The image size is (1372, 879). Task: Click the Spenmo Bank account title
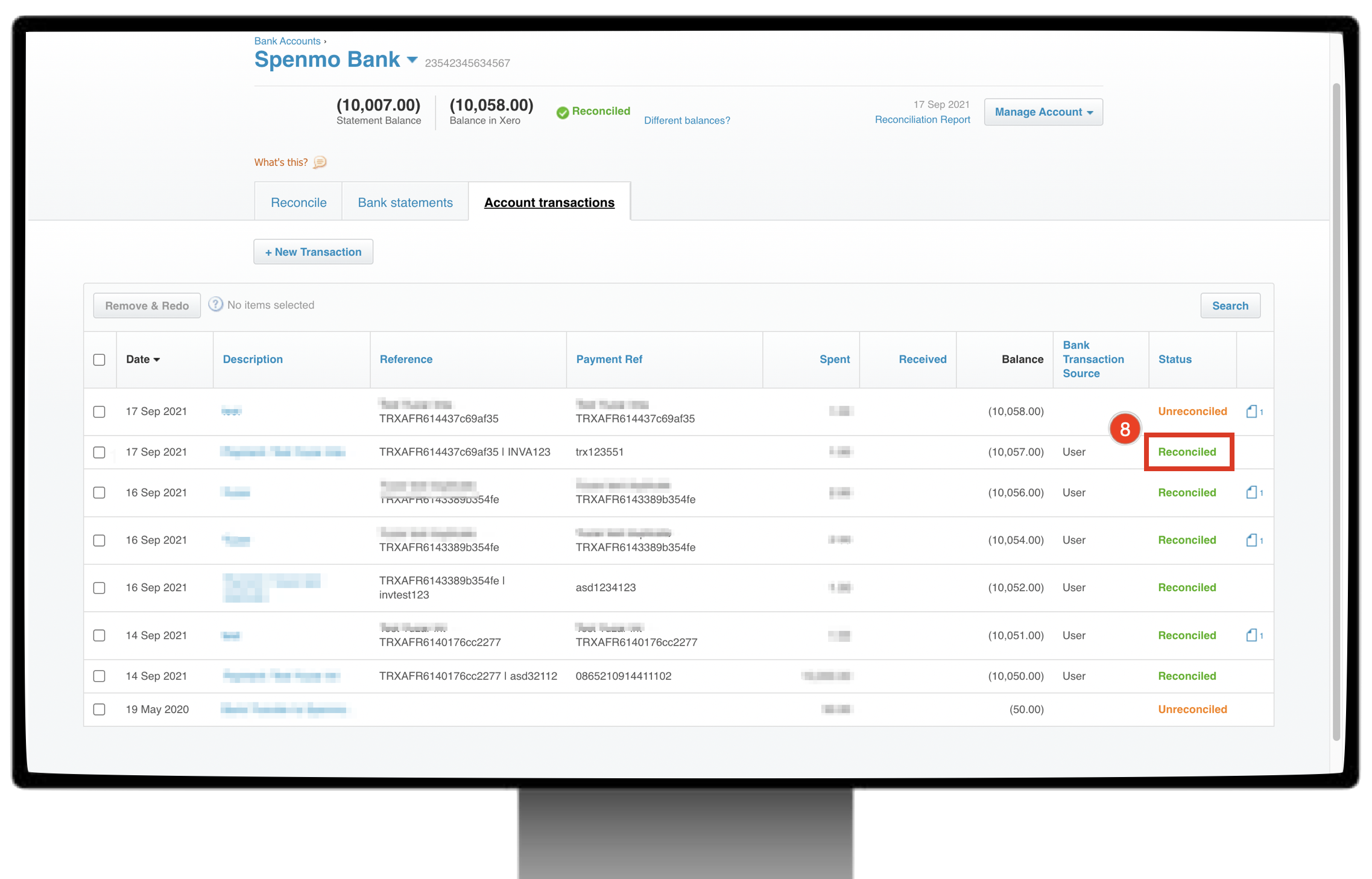[x=327, y=59]
